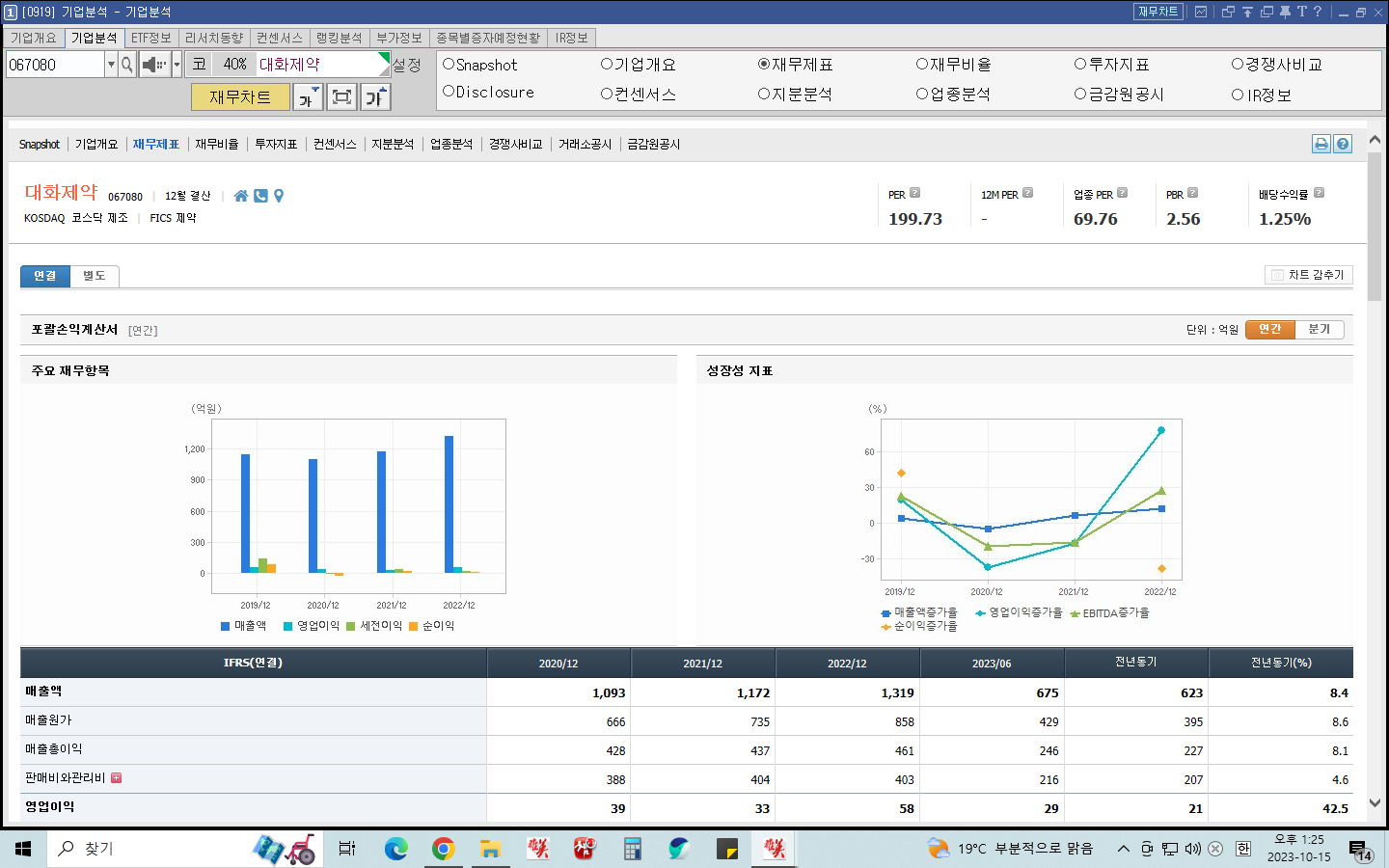This screenshot has width=1389, height=868.
Task: Click the 설정 settings button
Action: (407, 65)
